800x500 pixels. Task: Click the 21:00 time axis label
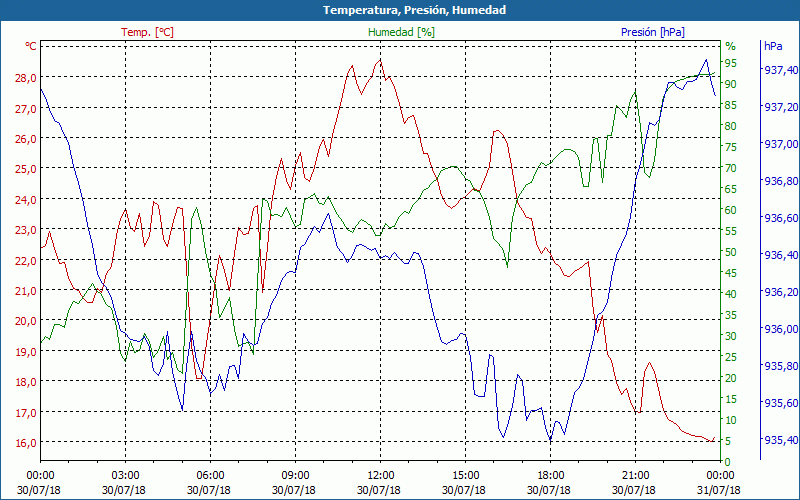[635, 476]
